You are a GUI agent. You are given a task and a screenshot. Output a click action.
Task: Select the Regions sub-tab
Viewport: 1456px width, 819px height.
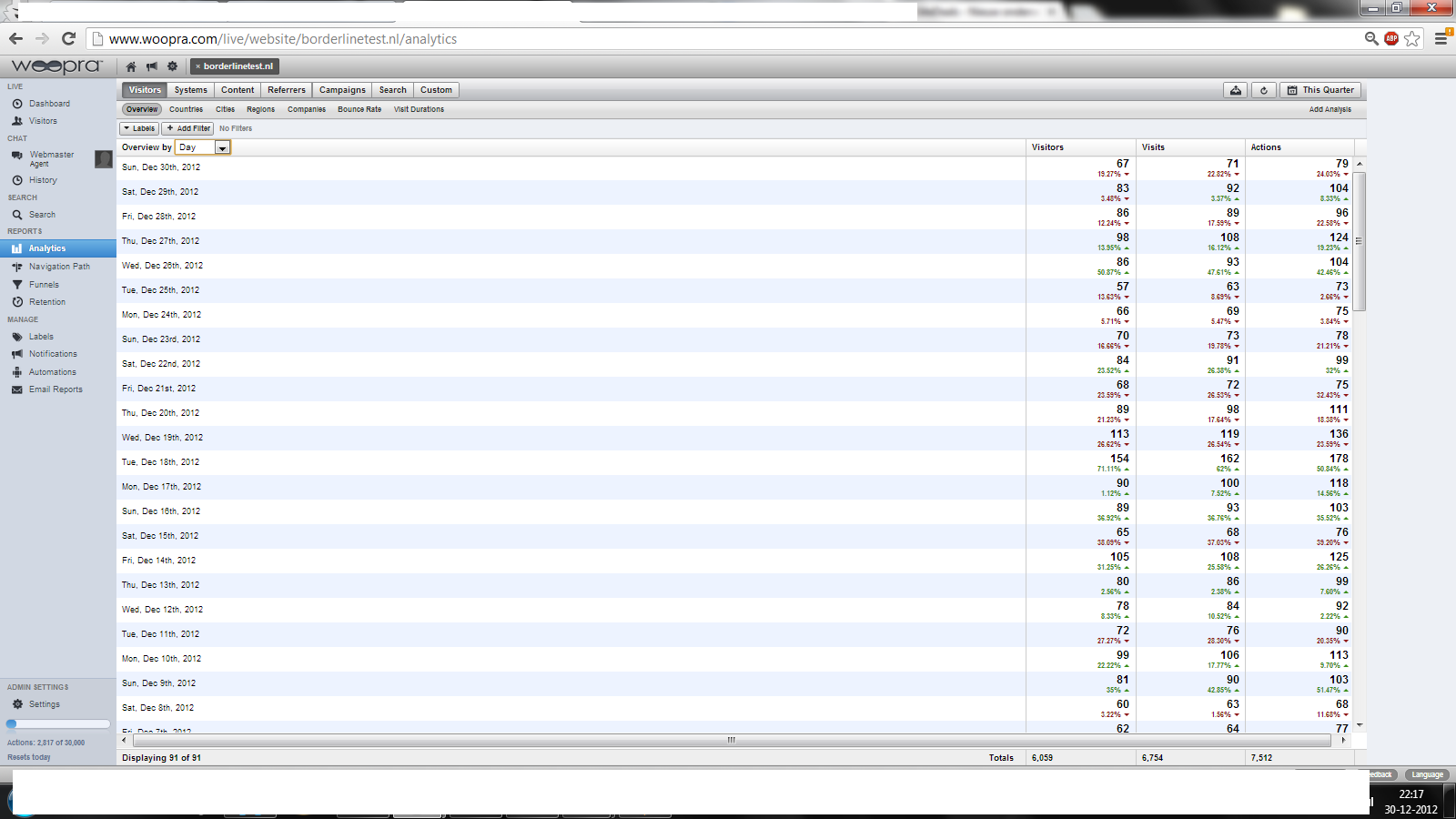click(x=260, y=109)
